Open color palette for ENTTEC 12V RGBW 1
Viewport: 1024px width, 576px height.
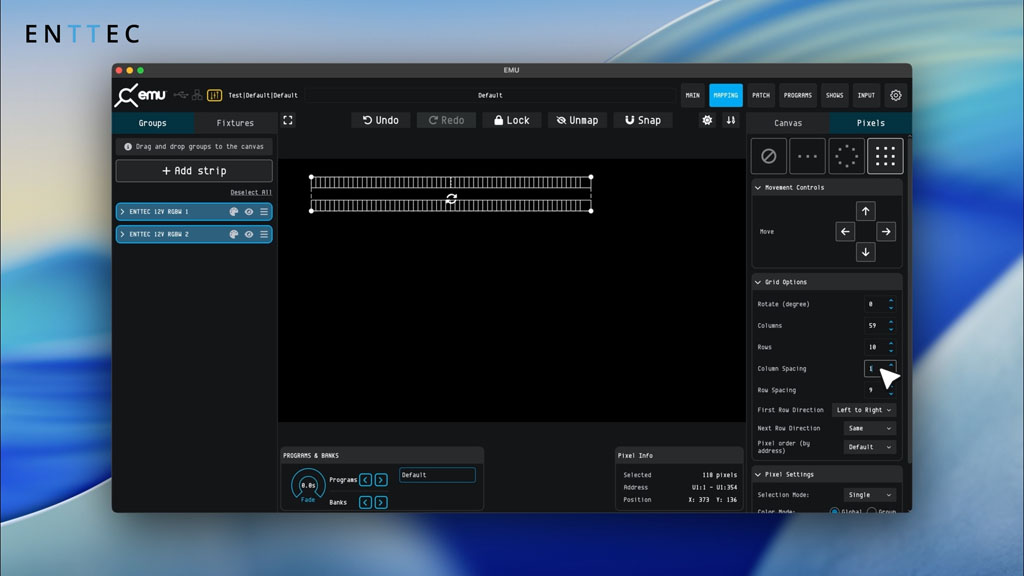[x=234, y=212]
